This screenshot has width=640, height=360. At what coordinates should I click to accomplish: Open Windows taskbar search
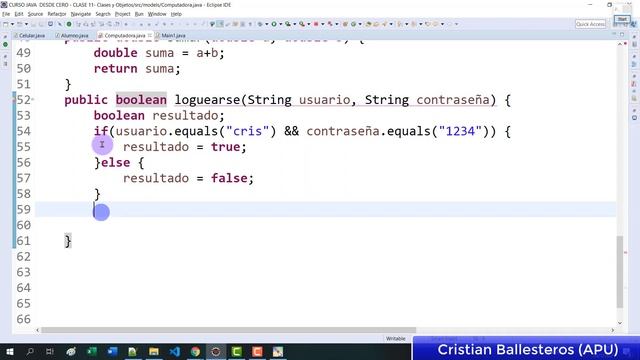pyautogui.click(x=30, y=351)
